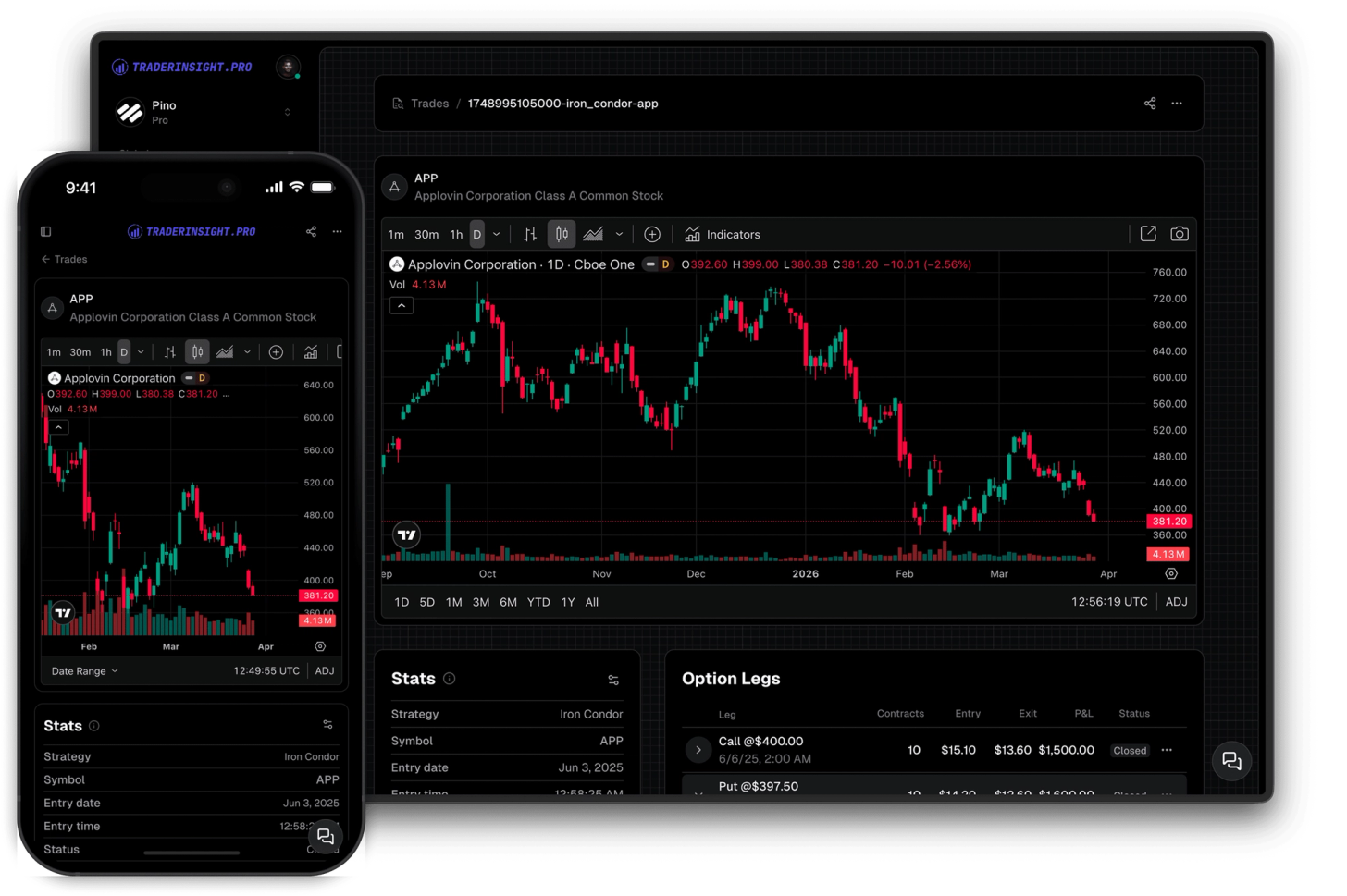This screenshot has height=896, width=1347.
Task: Switch to the 30m timeframe
Action: (426, 234)
